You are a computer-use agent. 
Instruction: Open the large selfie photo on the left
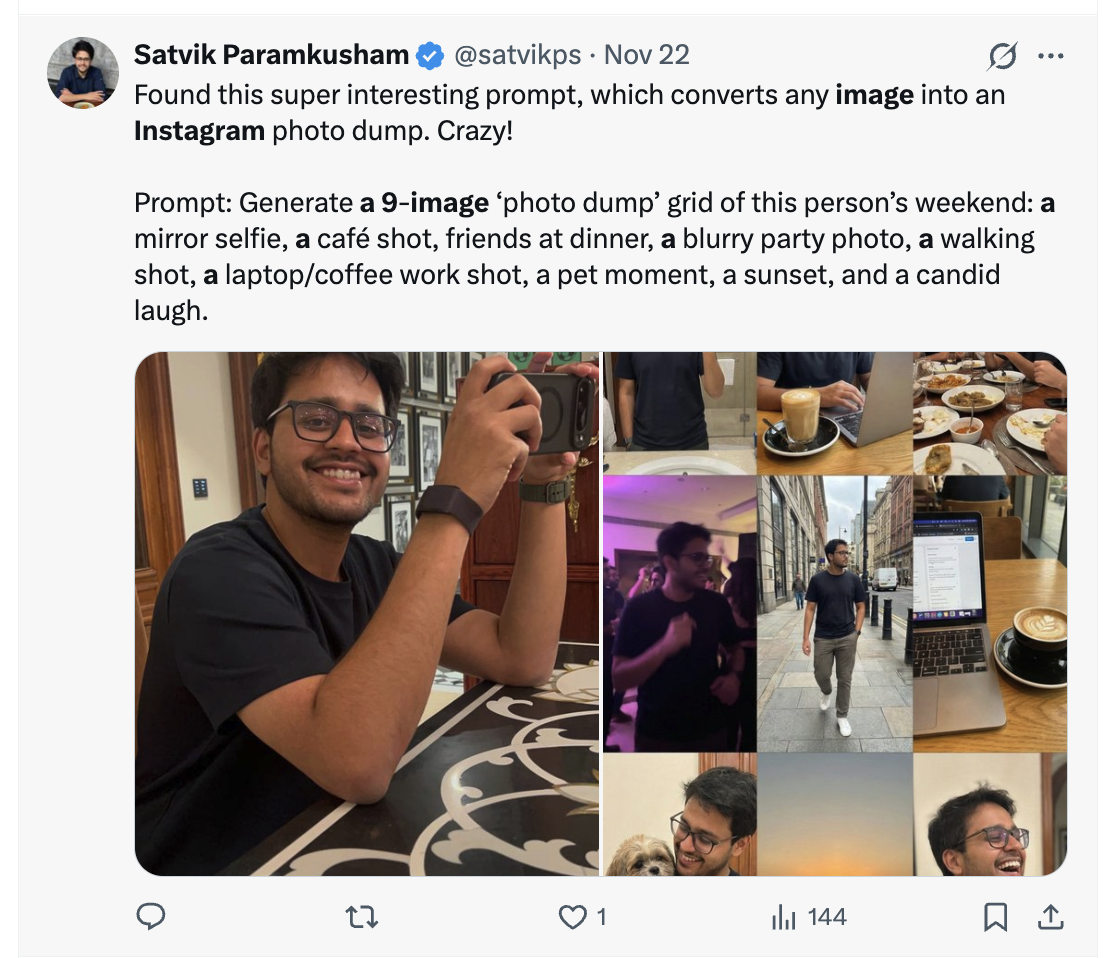pos(367,613)
